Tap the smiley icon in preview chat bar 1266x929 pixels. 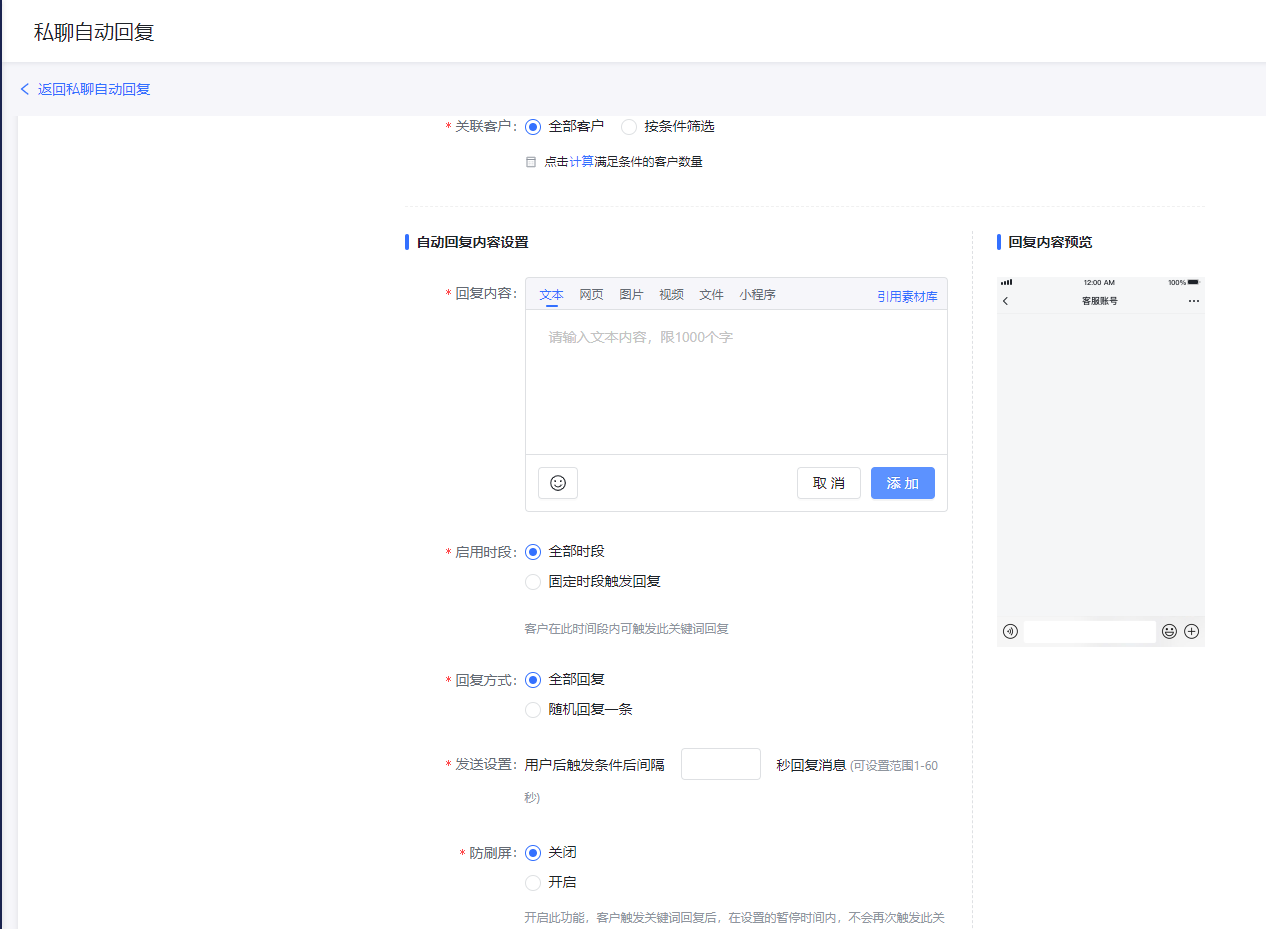click(1169, 631)
